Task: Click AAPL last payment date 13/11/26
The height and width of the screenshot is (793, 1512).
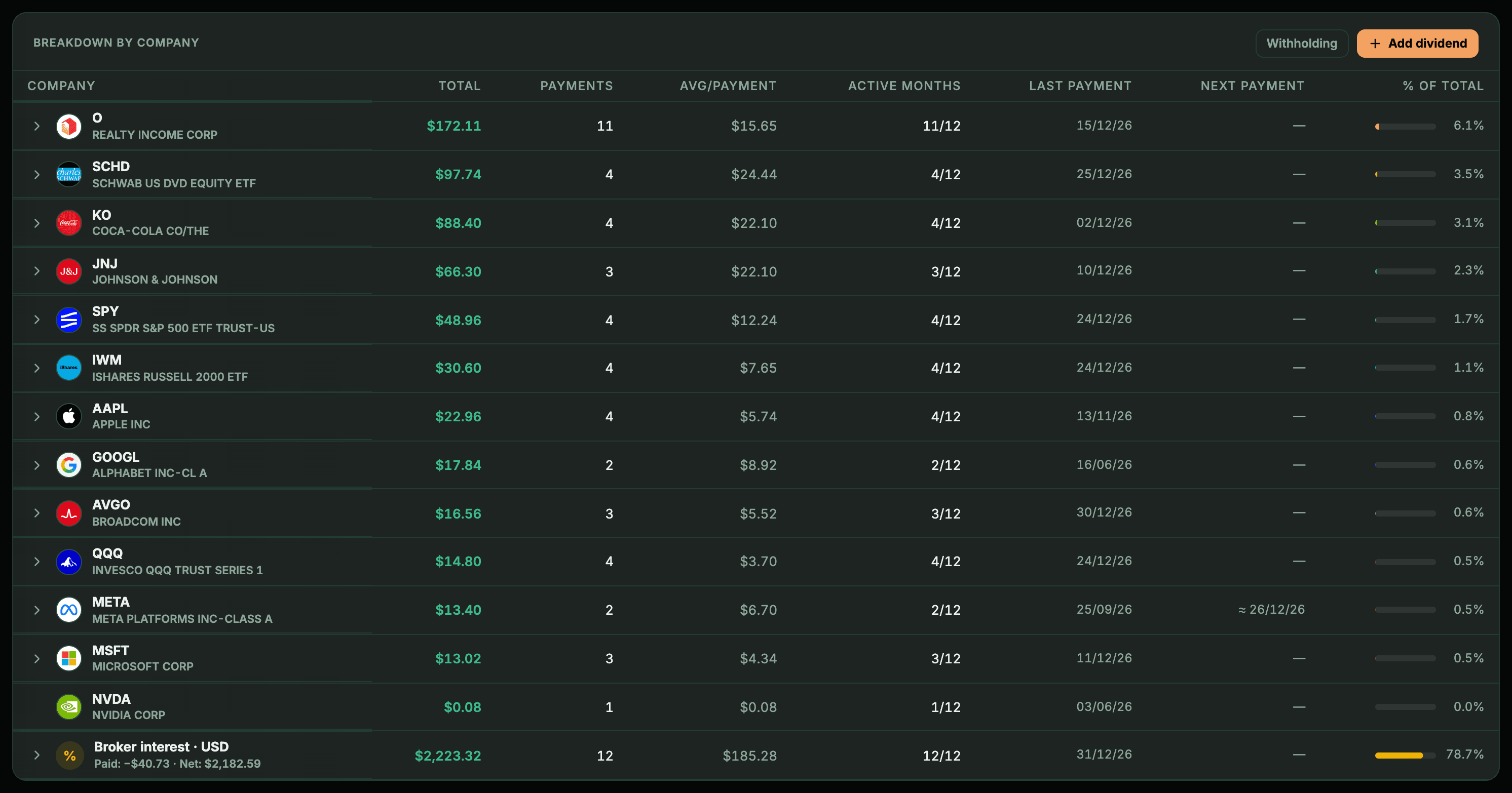Action: coord(1104,416)
